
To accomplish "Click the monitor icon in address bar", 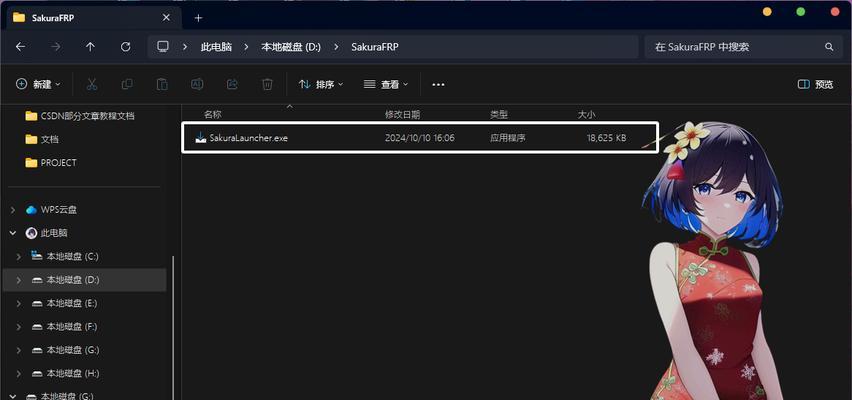I will point(162,47).
